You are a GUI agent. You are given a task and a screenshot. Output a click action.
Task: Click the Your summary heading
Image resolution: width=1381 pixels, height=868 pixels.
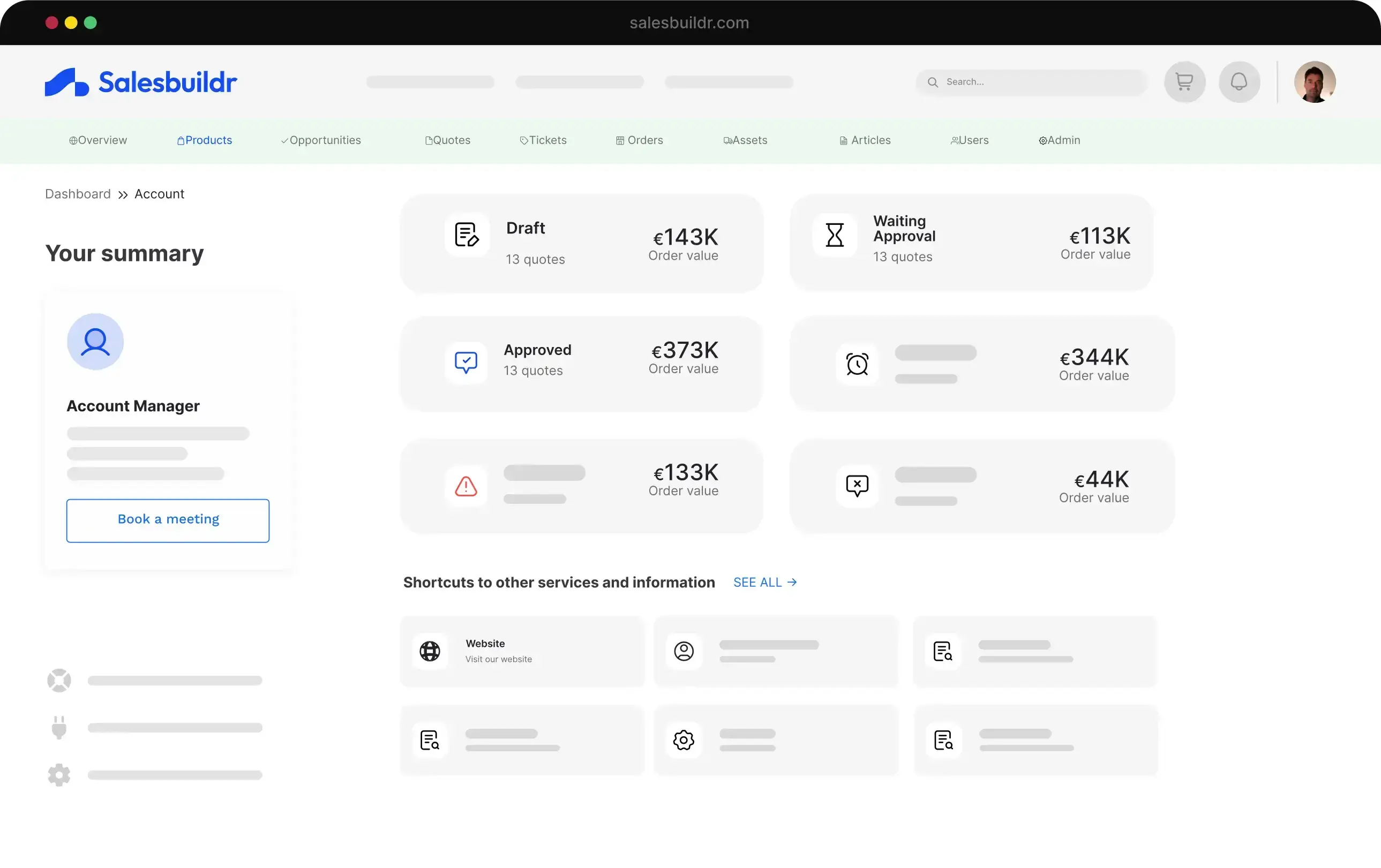tap(124, 253)
